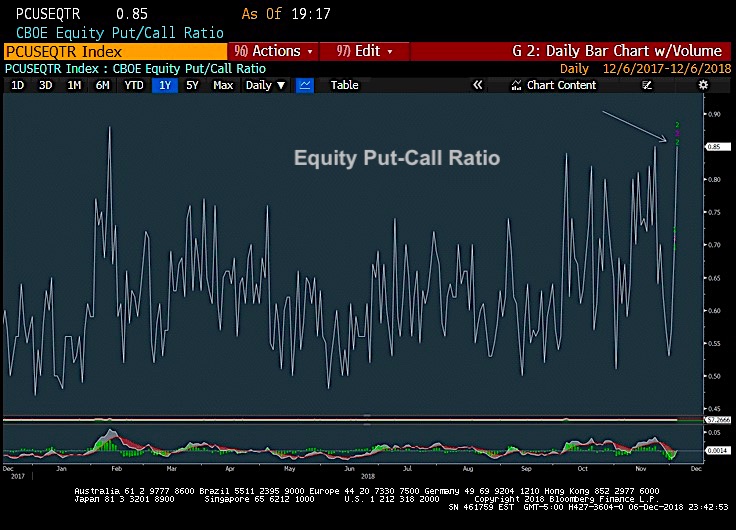736x530 pixels.
Task: Click the 0.85 last value axis label
Action: (x=718, y=147)
